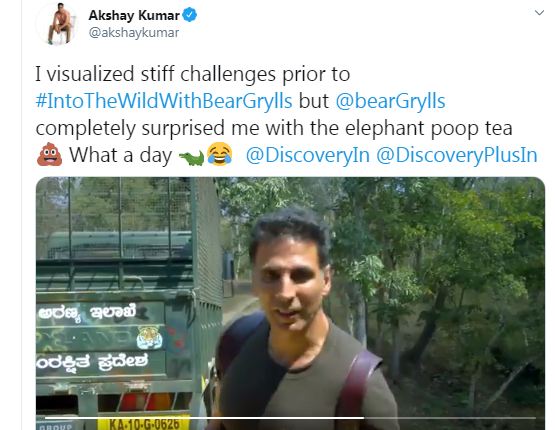This screenshot has width=555, height=430.
Task: Open Akshay Kumar's profile picture
Action: click(x=59, y=24)
